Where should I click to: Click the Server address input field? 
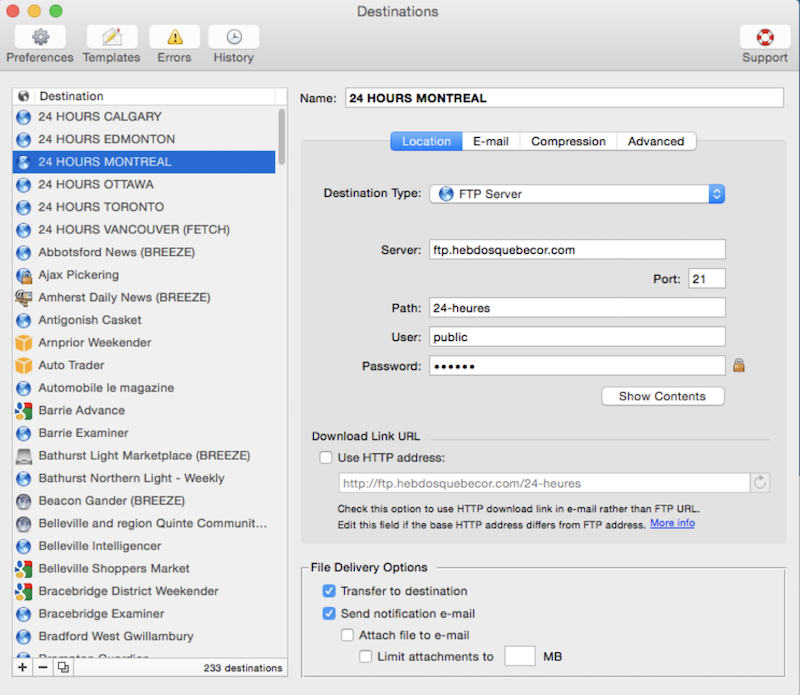coord(577,250)
